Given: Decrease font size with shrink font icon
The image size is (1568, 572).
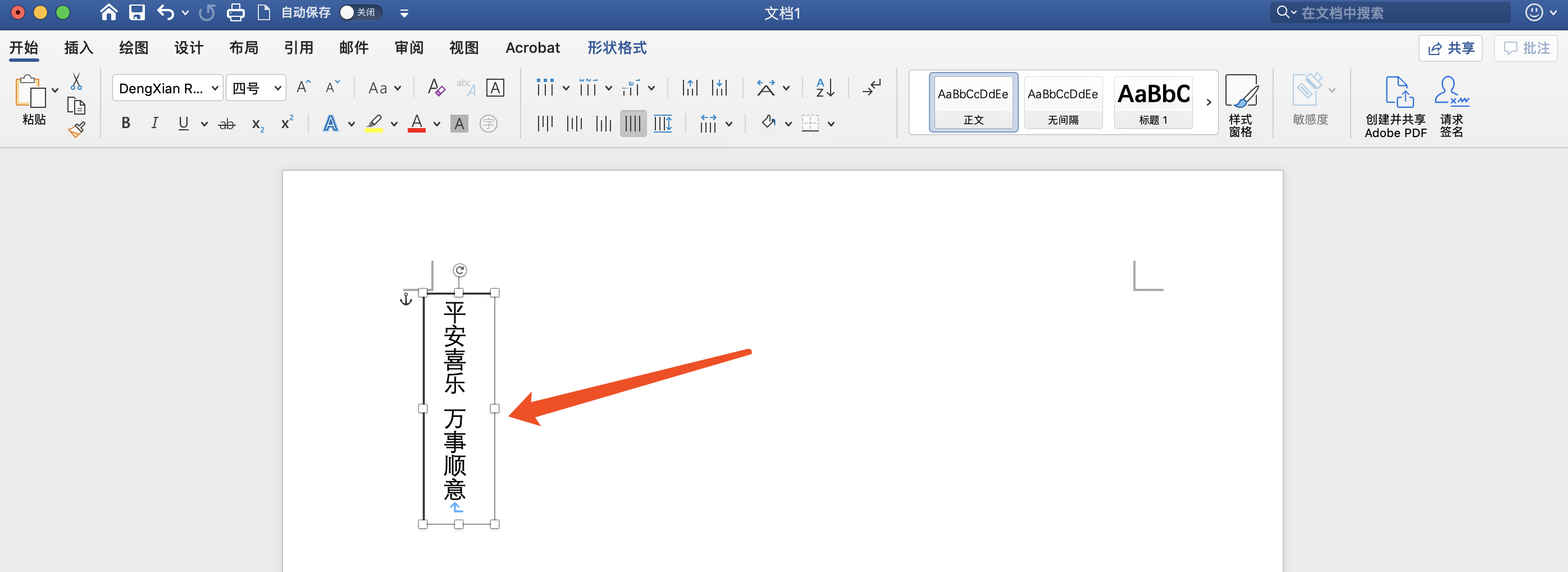Looking at the screenshot, I should pyautogui.click(x=332, y=88).
